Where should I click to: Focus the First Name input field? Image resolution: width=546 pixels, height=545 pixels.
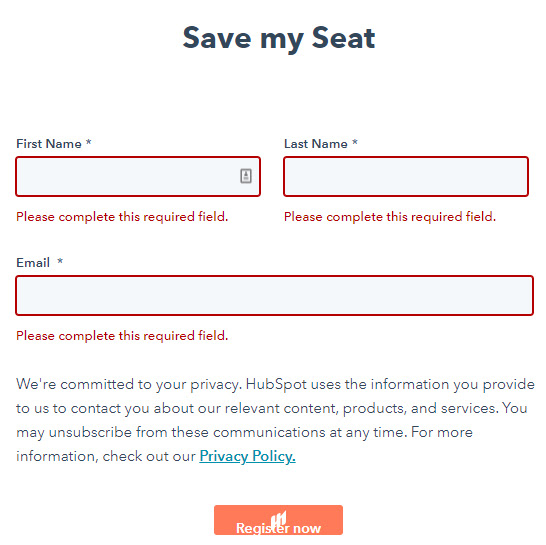(138, 177)
